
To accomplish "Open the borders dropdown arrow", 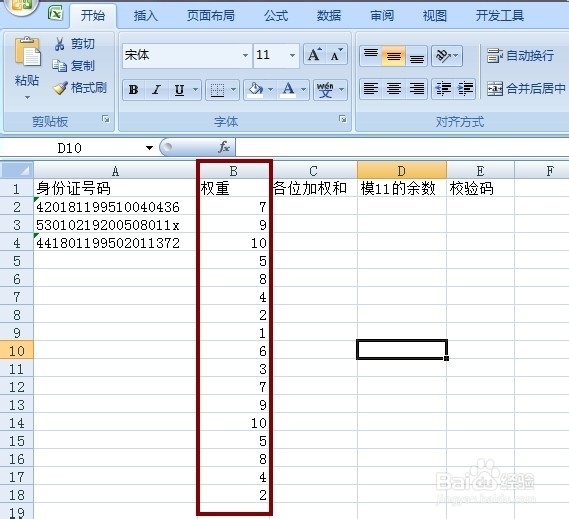I will pyautogui.click(x=234, y=90).
